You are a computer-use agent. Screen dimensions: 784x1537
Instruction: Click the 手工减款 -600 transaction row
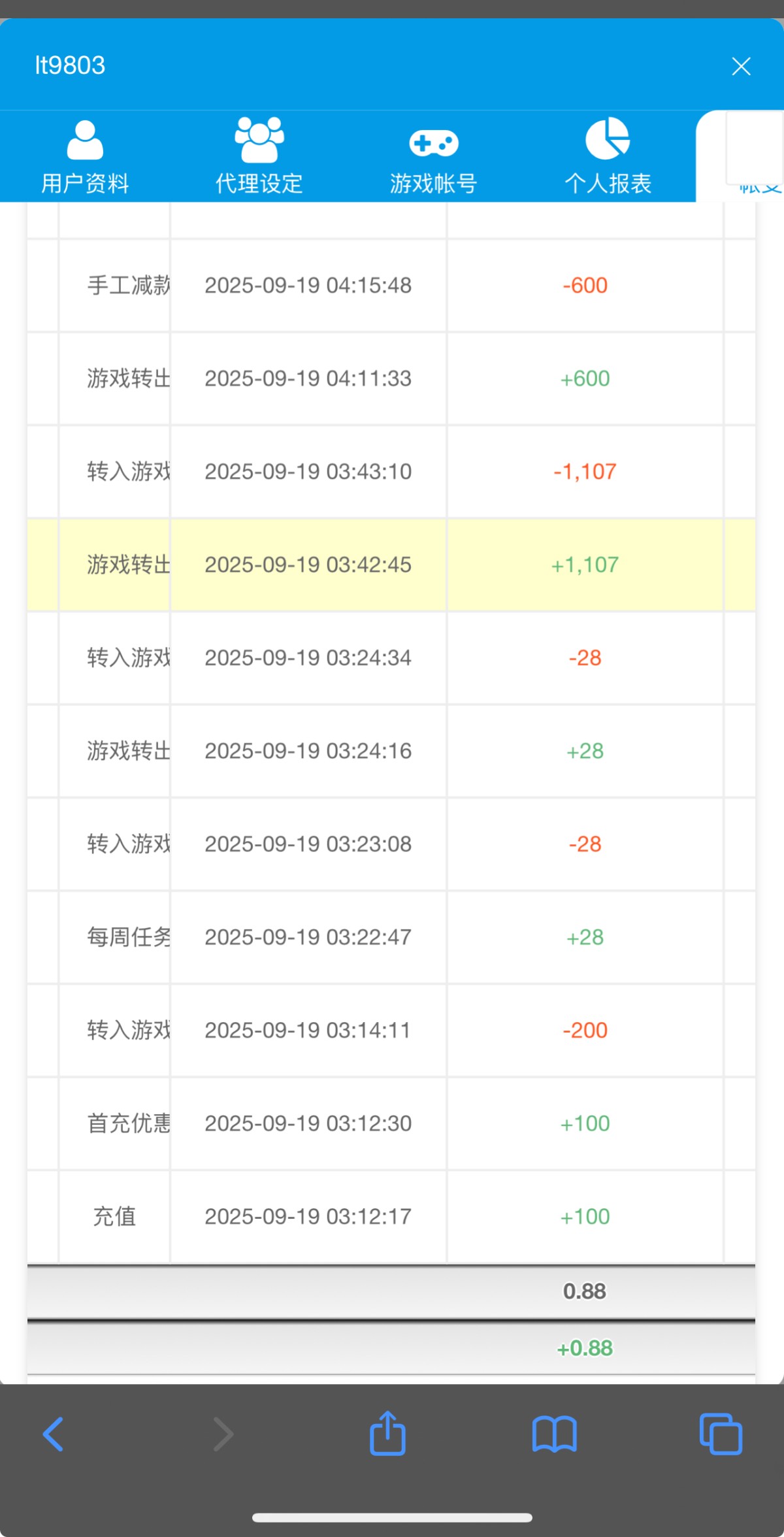[x=391, y=286]
